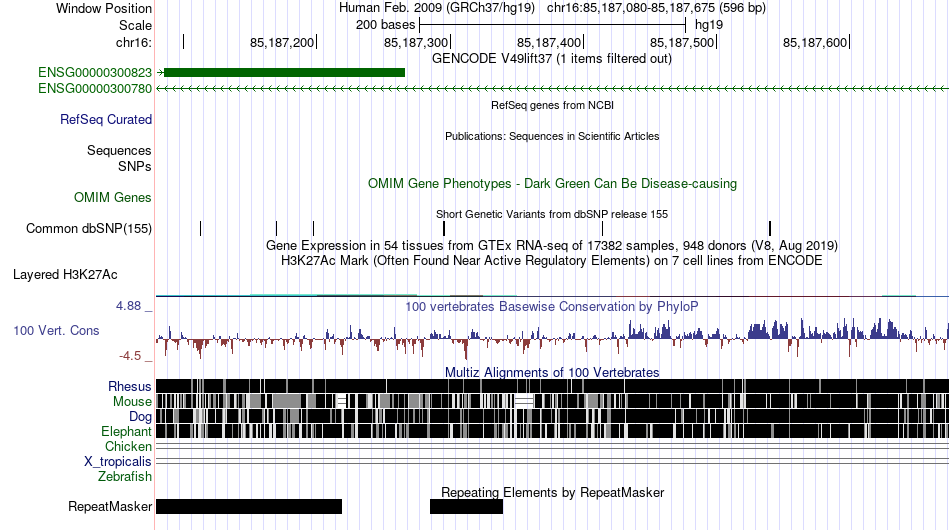Click the RepeatMasker track label
The height and width of the screenshot is (530, 950).
pyautogui.click(x=110, y=506)
